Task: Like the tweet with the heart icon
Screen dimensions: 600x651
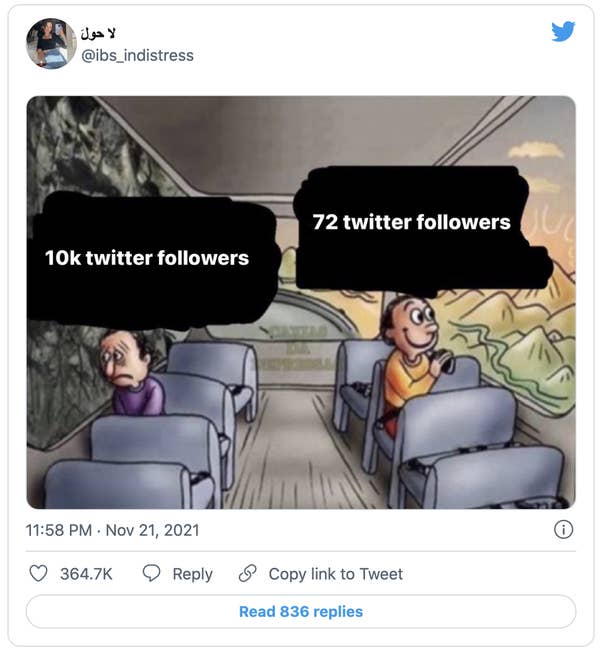Action: point(39,574)
